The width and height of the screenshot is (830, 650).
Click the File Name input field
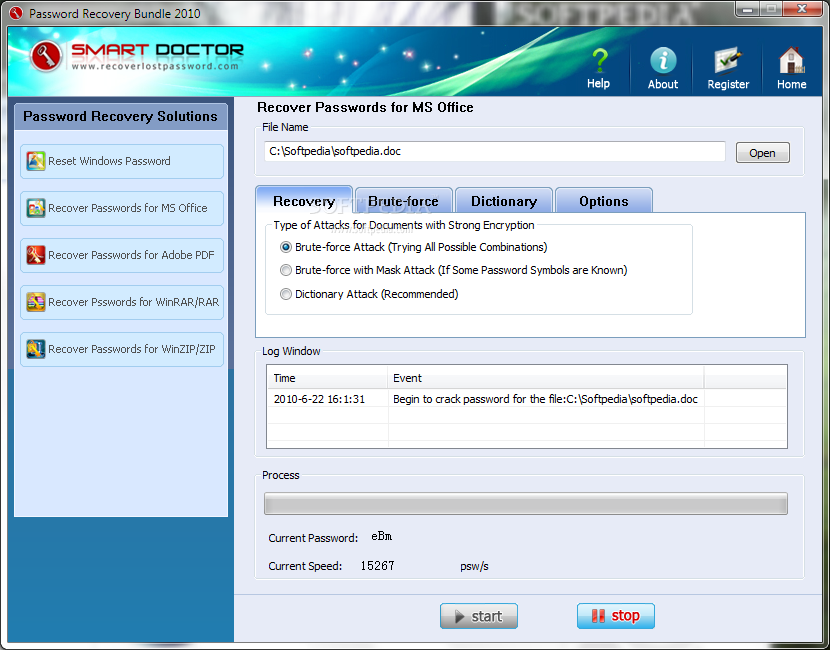click(x=494, y=151)
